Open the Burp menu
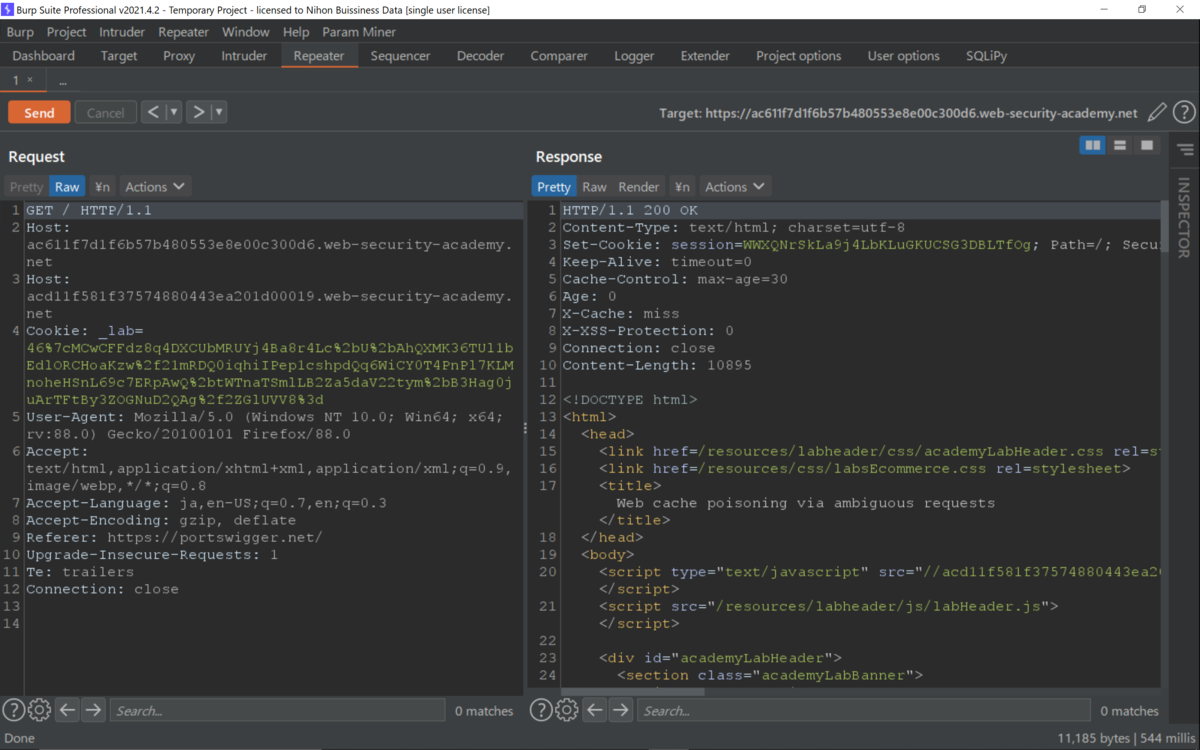This screenshot has width=1200, height=750. pyautogui.click(x=20, y=32)
